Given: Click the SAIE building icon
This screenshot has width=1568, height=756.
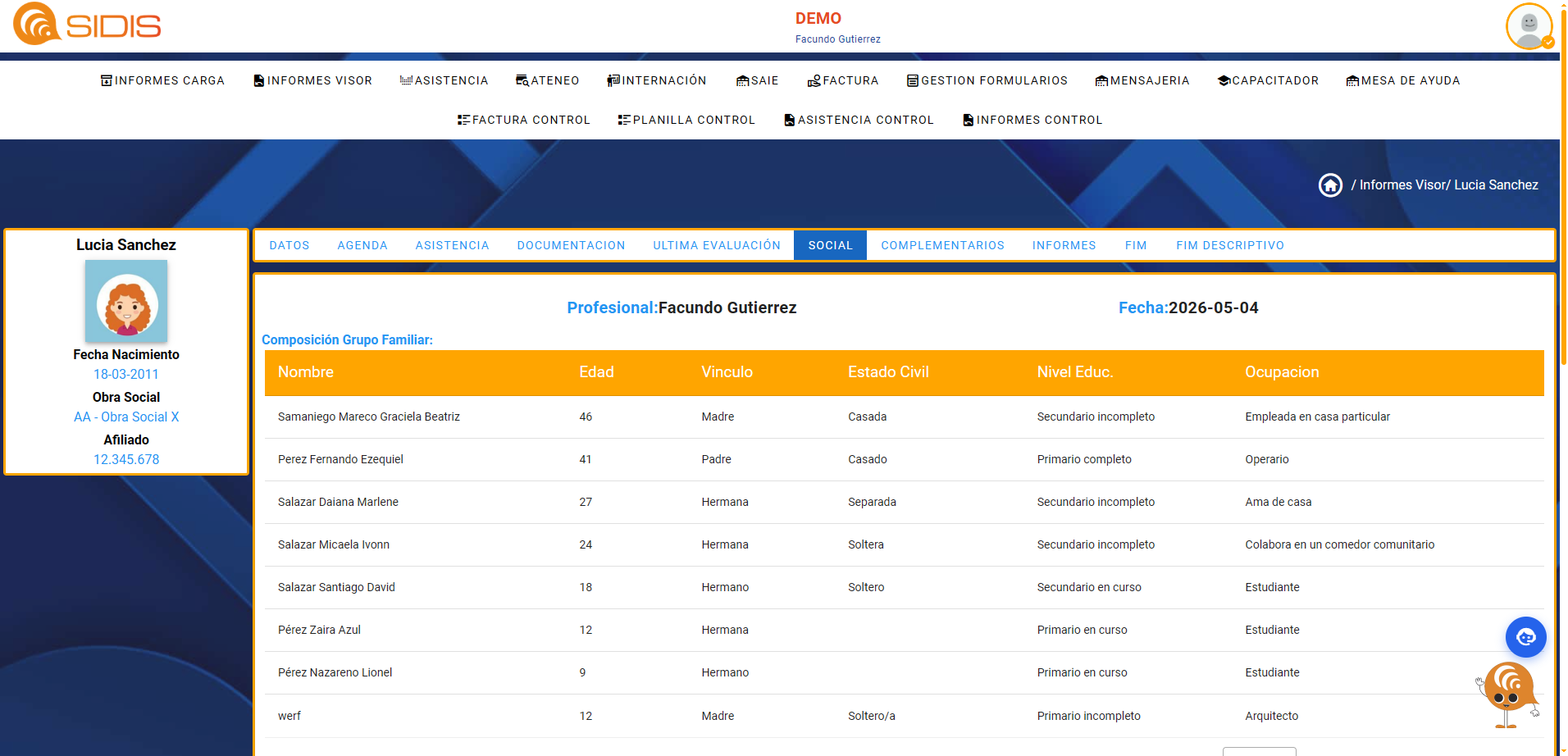Looking at the screenshot, I should [743, 80].
